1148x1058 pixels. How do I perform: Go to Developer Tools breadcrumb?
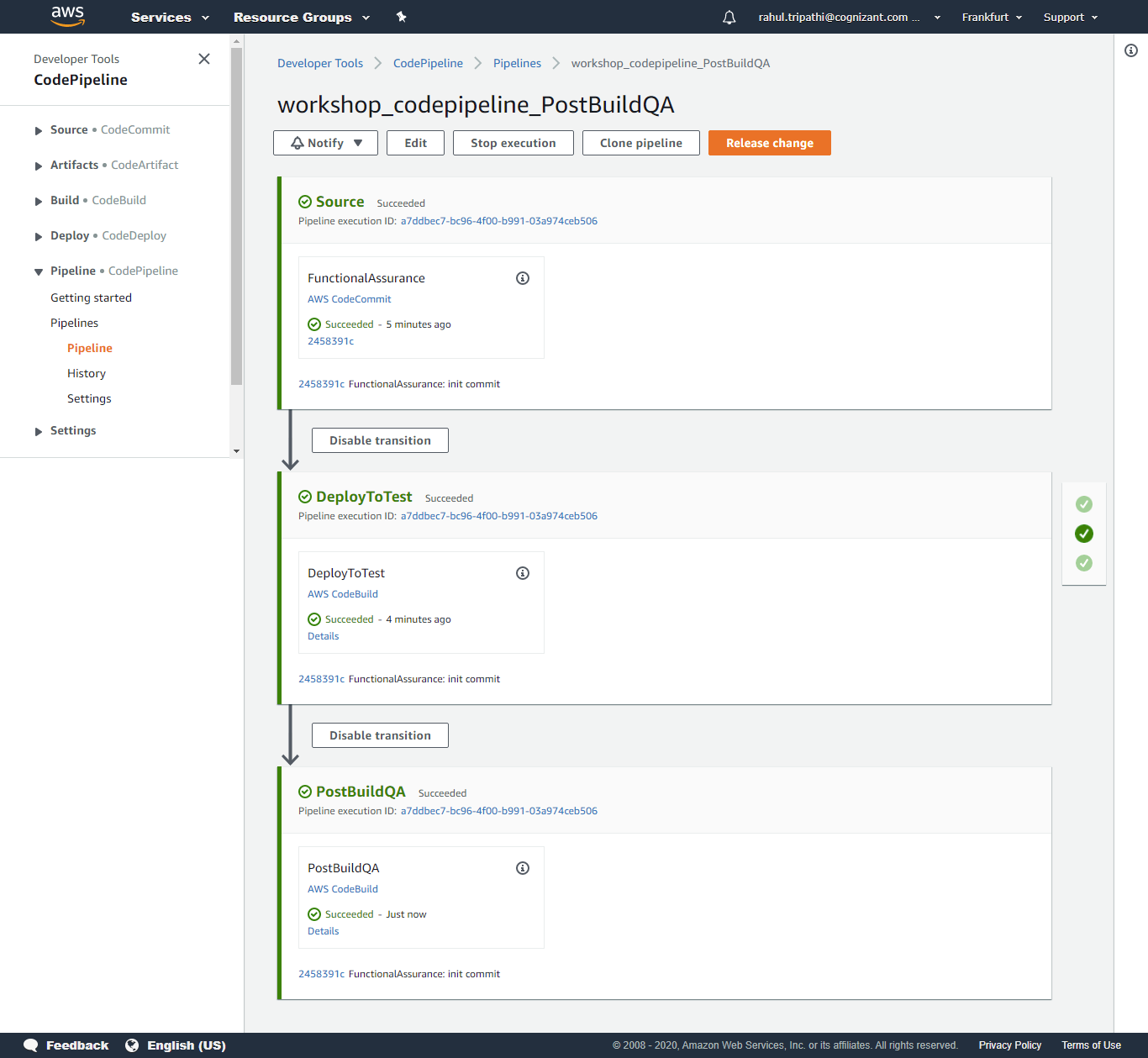coord(320,63)
